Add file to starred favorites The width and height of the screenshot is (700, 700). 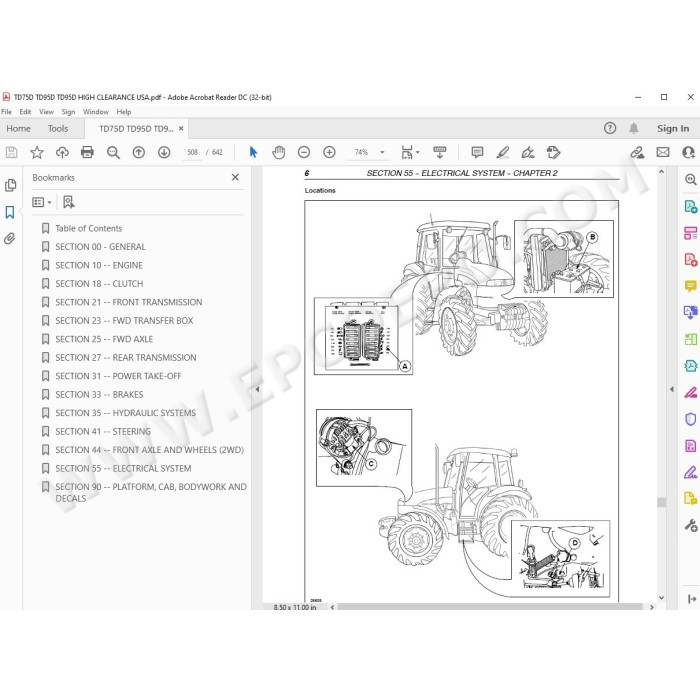[37, 153]
